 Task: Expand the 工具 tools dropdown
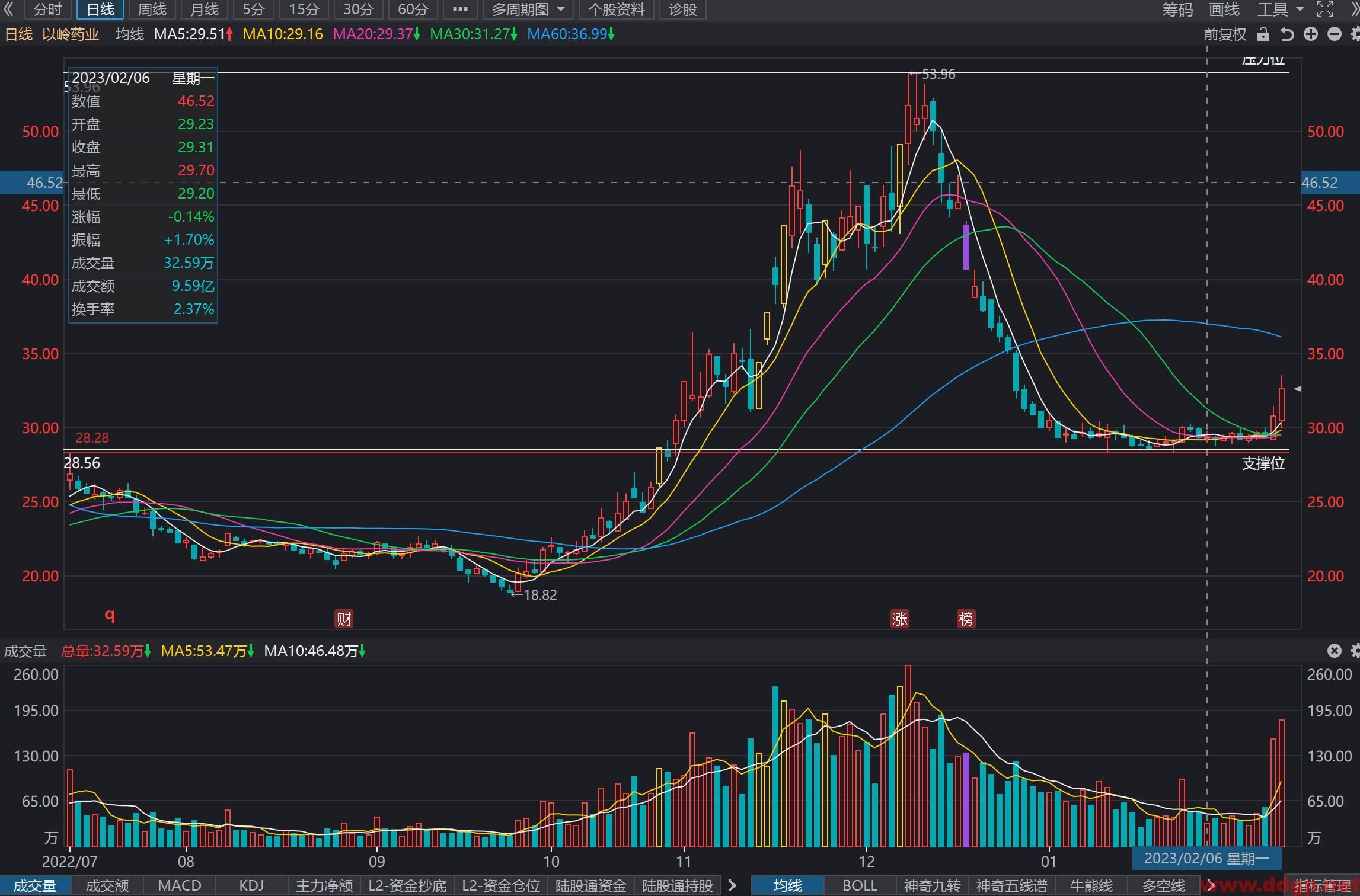tap(1280, 9)
